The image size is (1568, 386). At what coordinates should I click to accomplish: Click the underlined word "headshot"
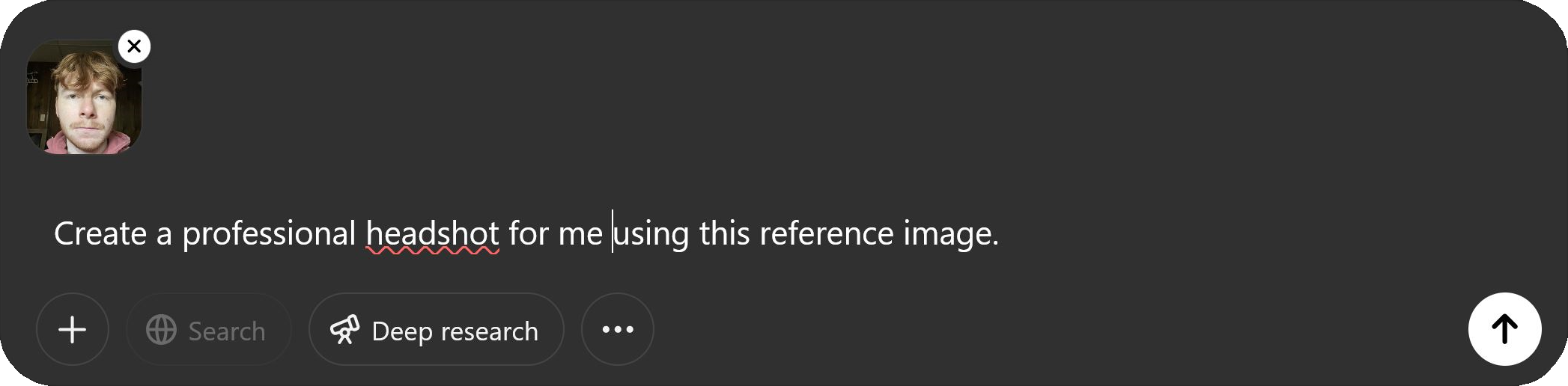(x=432, y=234)
